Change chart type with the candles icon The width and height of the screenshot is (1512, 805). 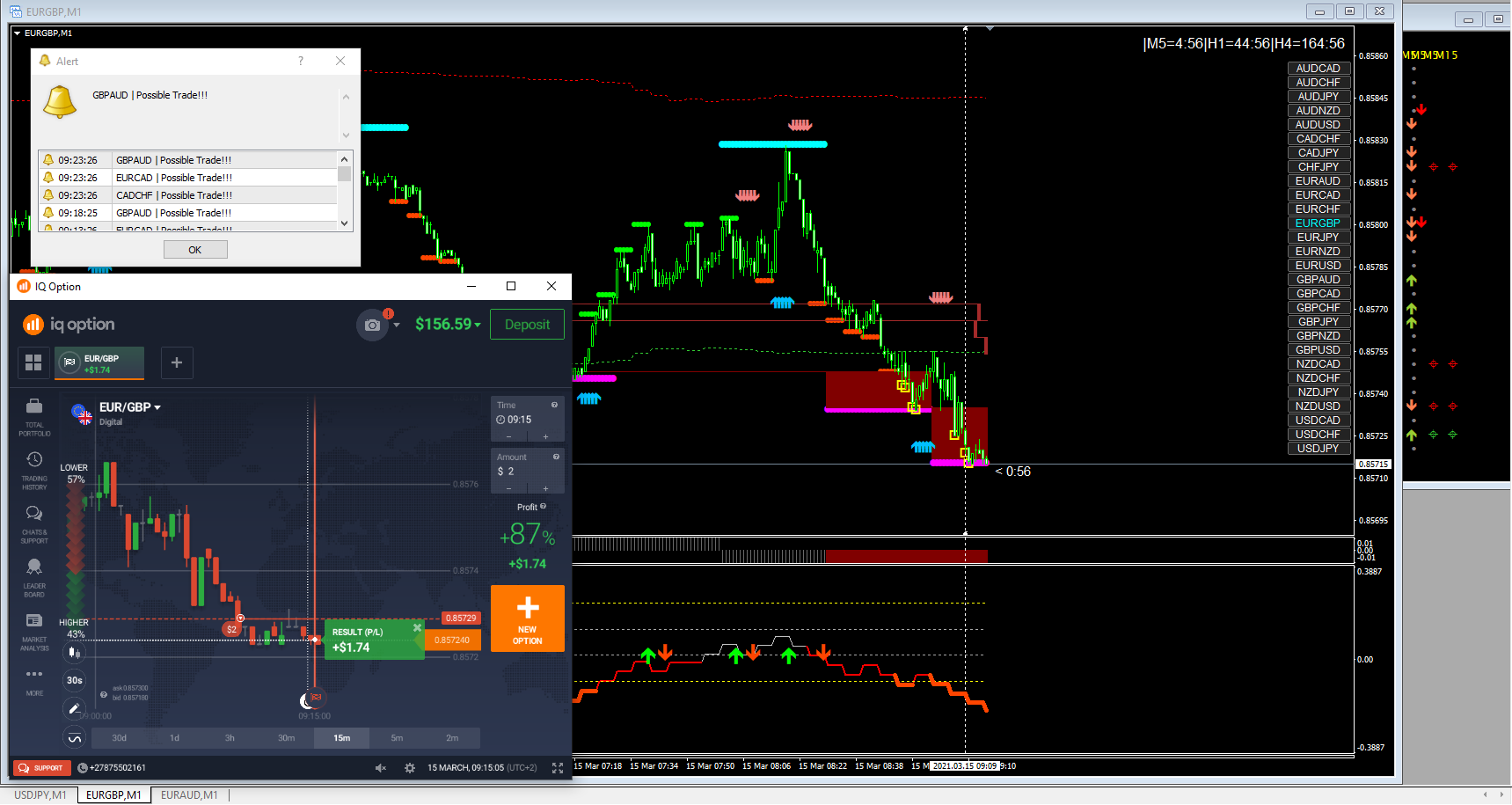pyautogui.click(x=75, y=653)
